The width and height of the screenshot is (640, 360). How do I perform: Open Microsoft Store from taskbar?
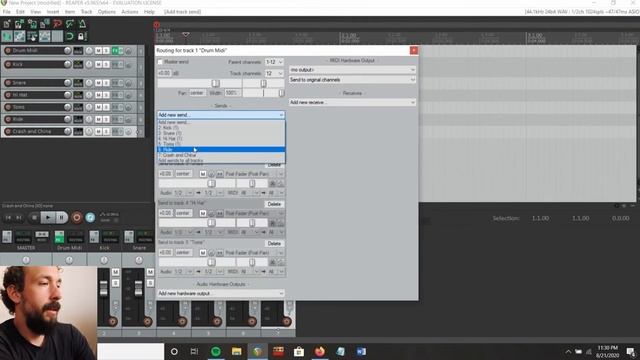299,351
